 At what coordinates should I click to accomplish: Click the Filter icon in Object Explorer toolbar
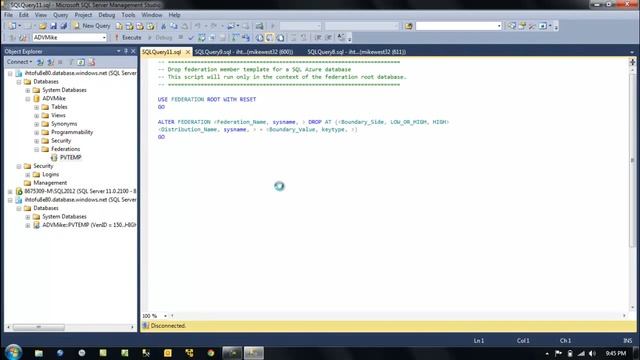(71, 62)
